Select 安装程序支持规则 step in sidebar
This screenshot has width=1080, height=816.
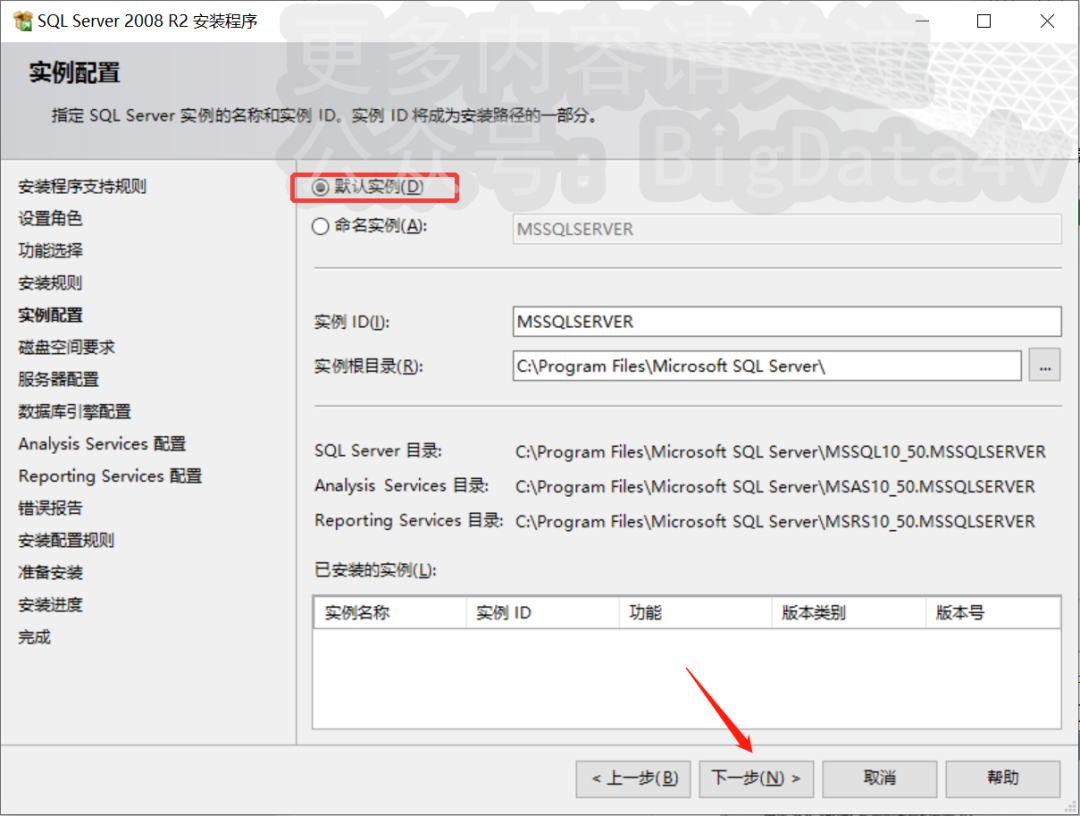click(82, 187)
